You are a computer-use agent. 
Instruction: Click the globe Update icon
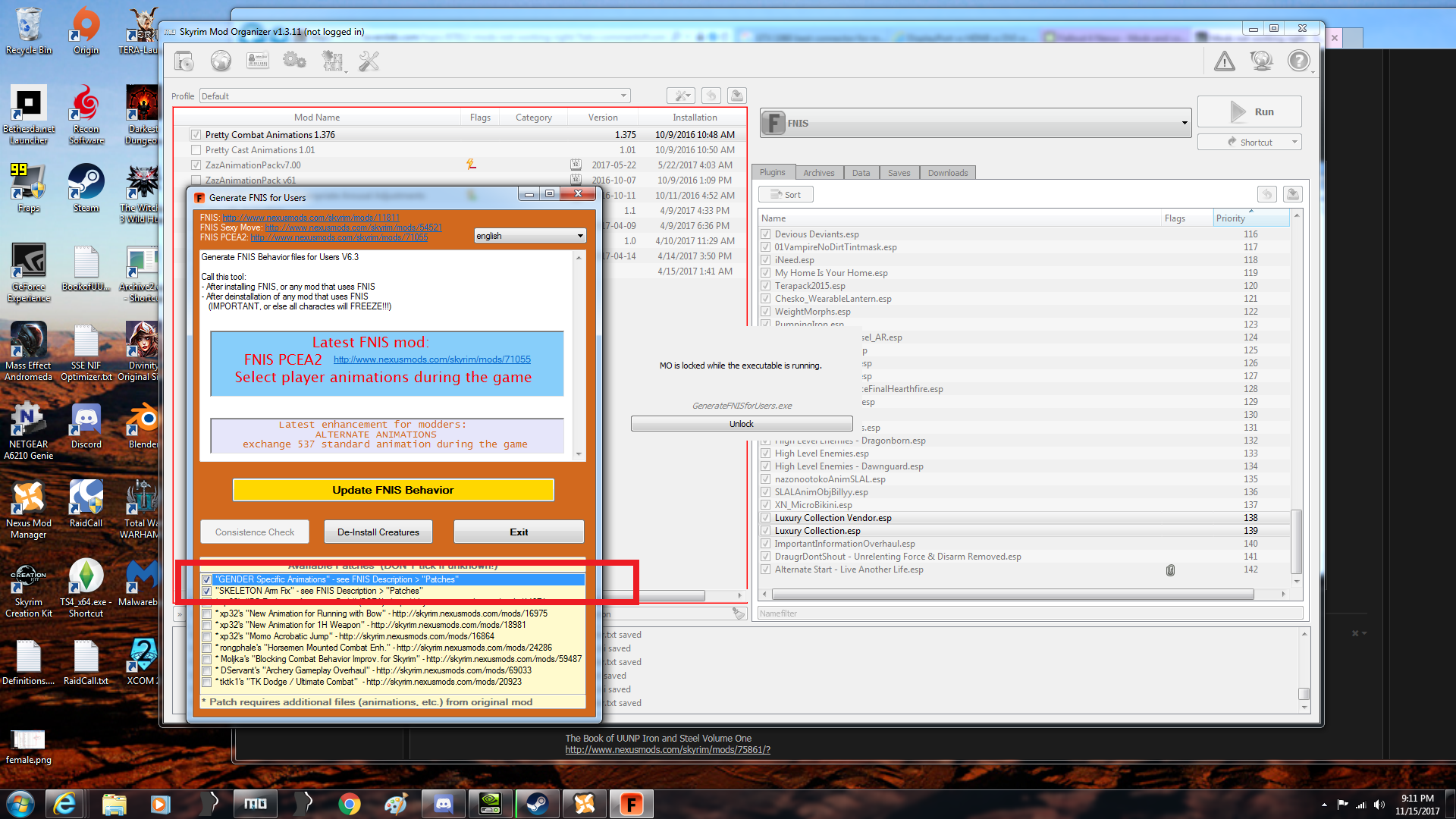coord(1261,61)
